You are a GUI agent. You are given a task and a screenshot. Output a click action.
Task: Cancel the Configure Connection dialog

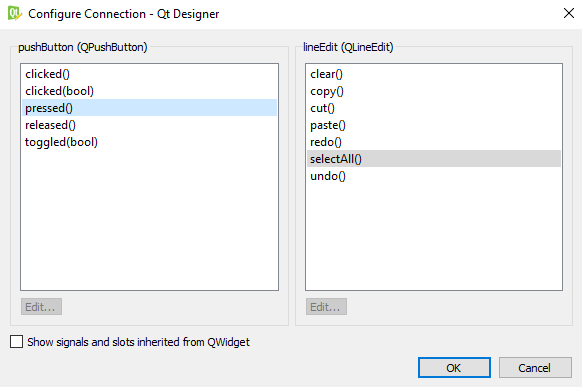click(x=535, y=368)
